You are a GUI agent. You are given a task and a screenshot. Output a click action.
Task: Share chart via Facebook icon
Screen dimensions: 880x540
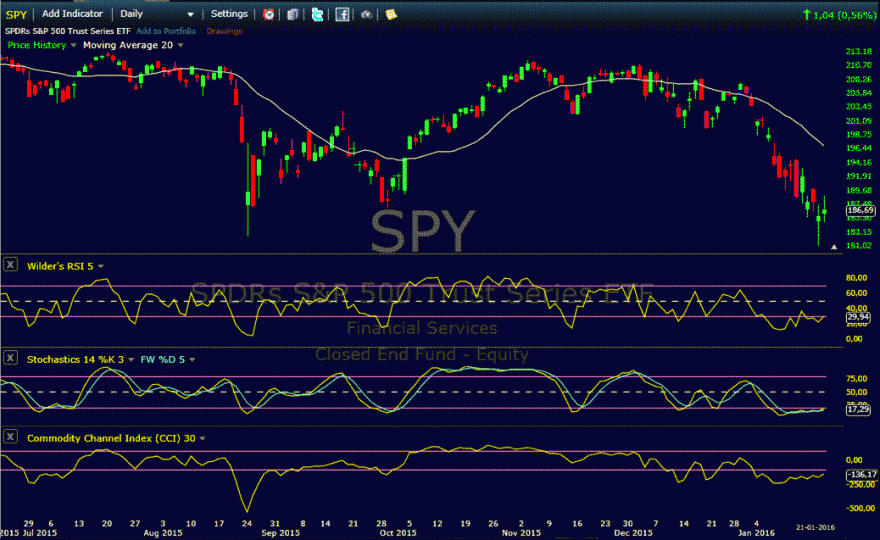342,14
